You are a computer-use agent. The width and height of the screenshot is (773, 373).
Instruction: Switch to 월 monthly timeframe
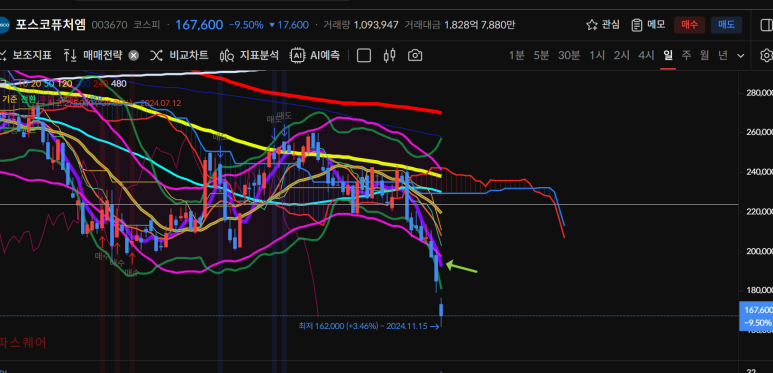pyautogui.click(x=704, y=55)
